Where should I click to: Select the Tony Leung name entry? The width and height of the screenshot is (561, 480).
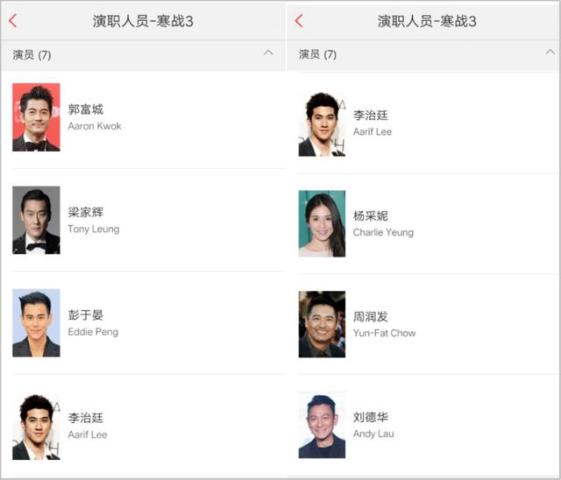94,229
